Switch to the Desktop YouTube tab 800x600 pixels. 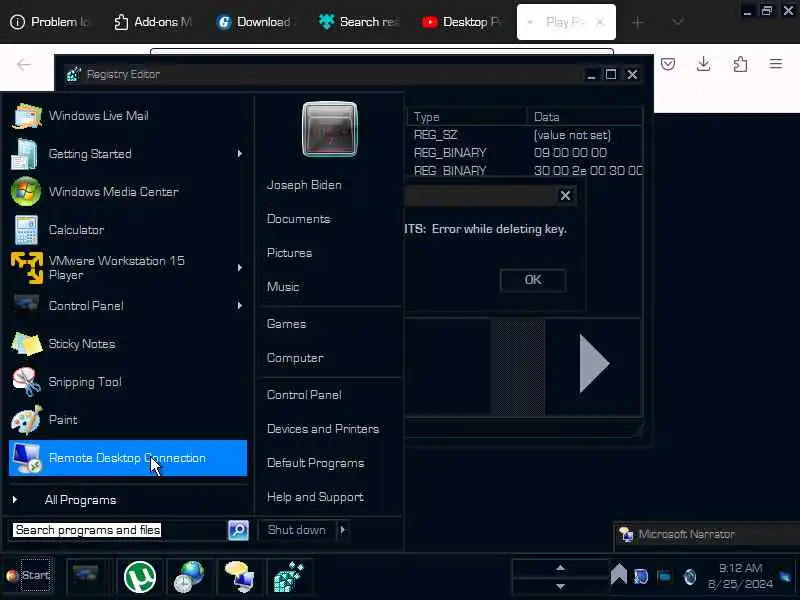pyautogui.click(x=462, y=22)
